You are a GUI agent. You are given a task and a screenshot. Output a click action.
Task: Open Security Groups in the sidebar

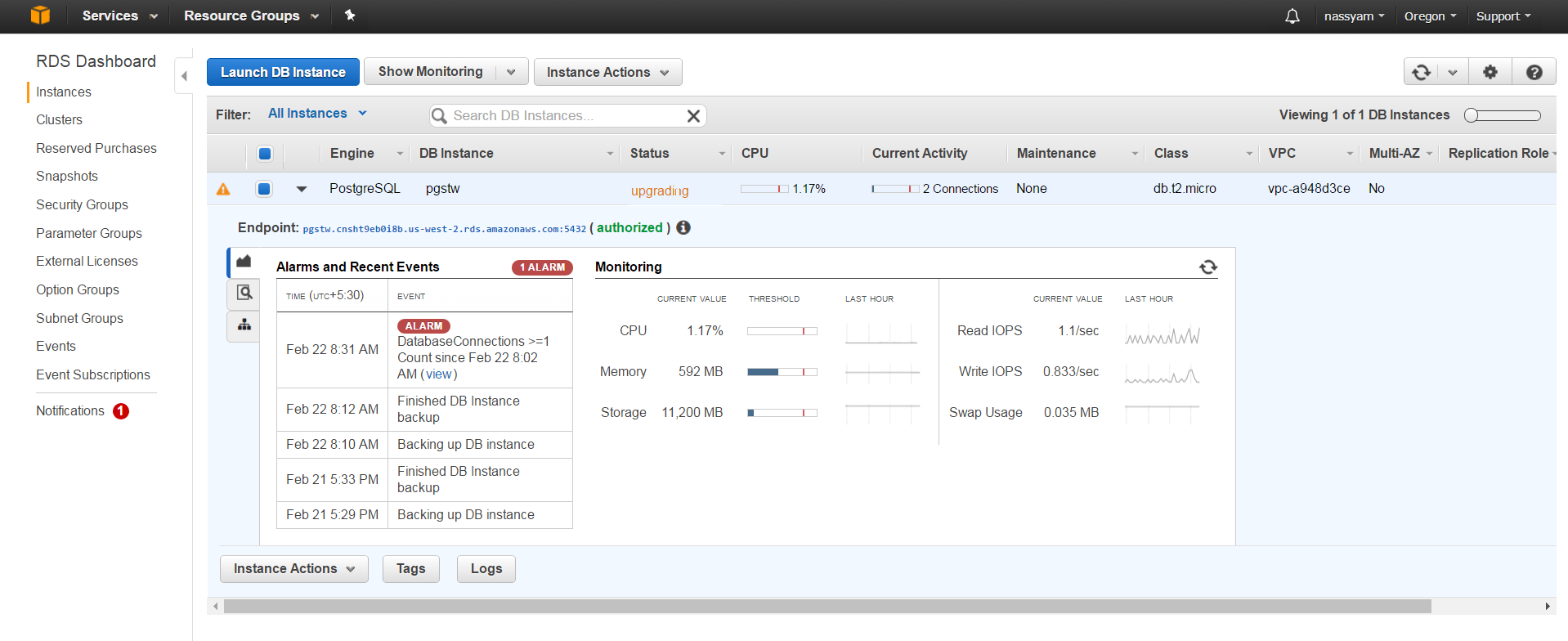82,205
